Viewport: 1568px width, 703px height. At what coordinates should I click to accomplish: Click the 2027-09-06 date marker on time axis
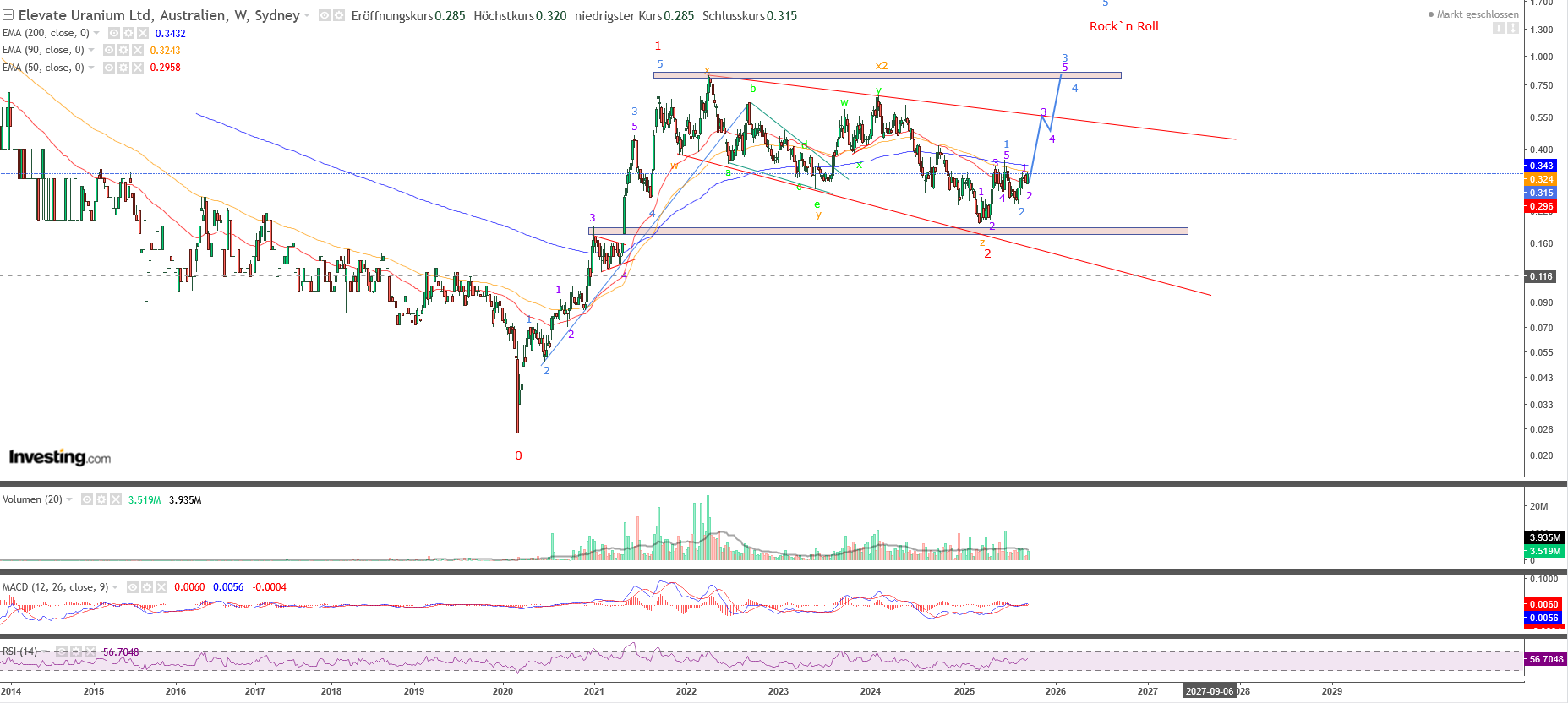click(1209, 691)
